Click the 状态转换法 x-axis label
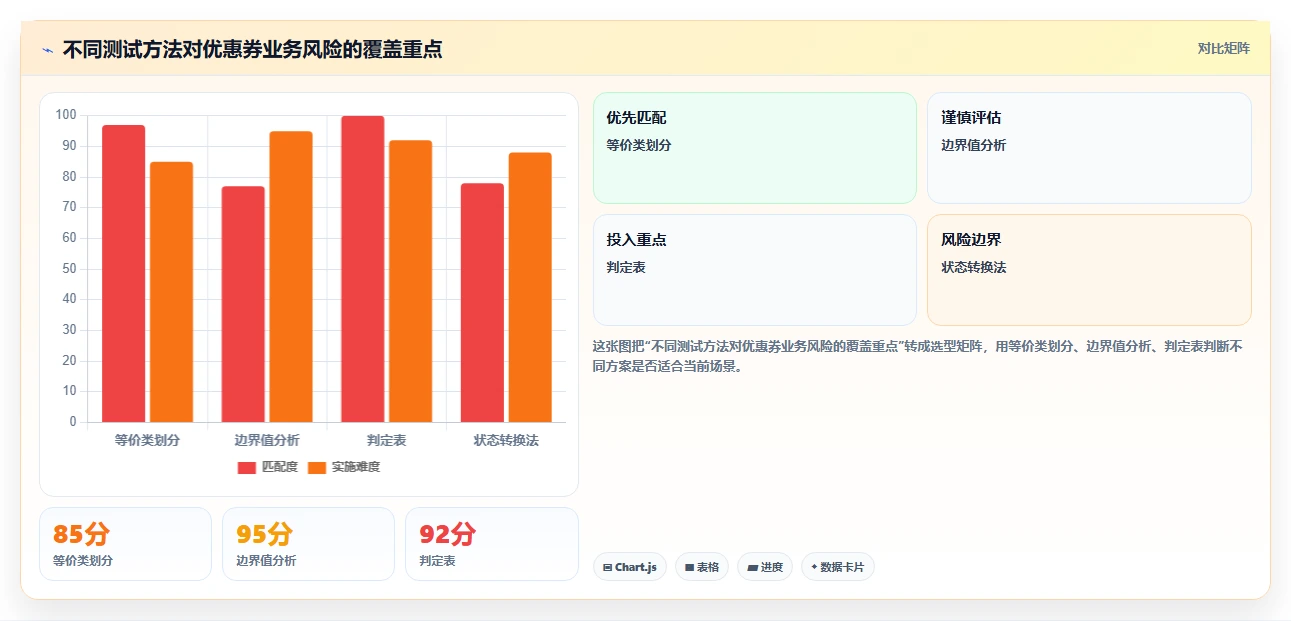The height and width of the screenshot is (621, 1291). point(506,440)
